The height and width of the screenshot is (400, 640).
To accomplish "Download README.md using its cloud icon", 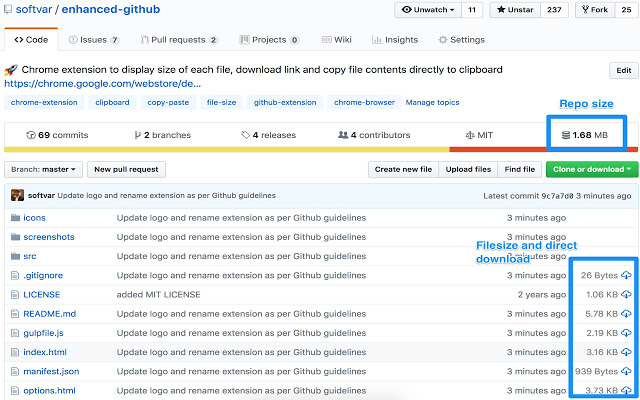I will (x=626, y=313).
